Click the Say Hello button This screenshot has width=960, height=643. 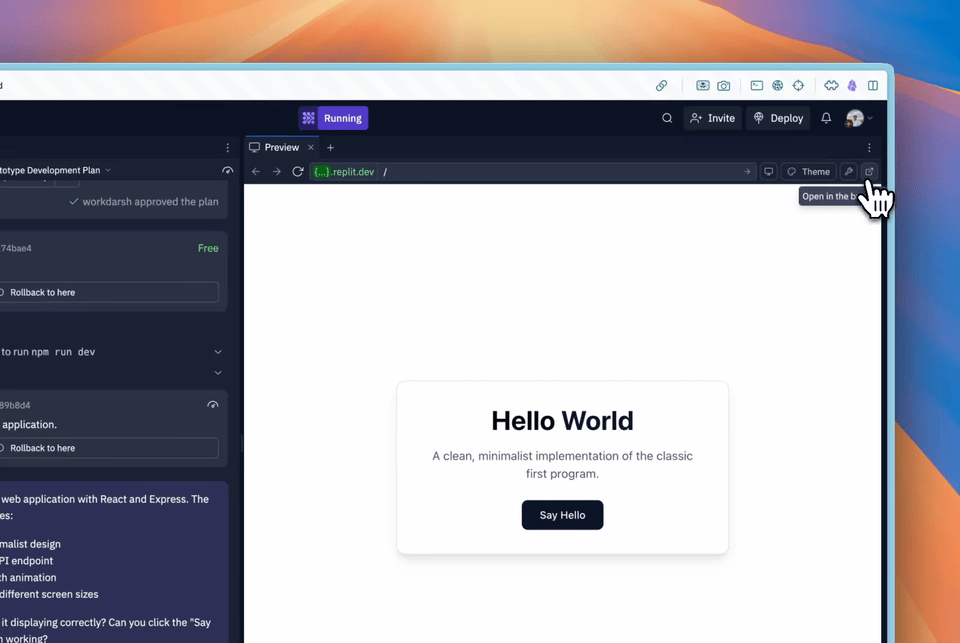562,515
